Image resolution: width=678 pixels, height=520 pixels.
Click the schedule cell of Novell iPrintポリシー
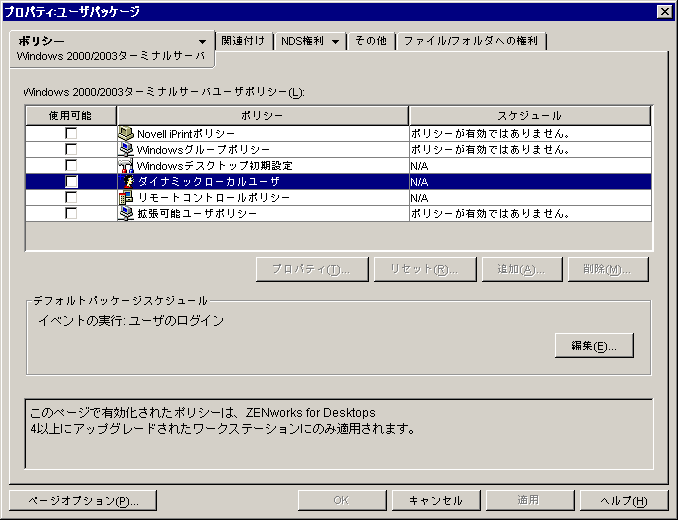click(530, 133)
